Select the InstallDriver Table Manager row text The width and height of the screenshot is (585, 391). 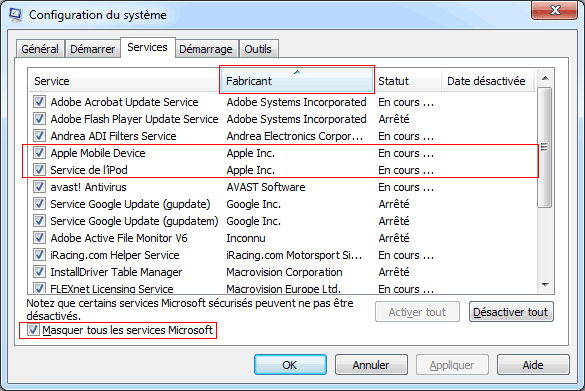click(x=116, y=272)
